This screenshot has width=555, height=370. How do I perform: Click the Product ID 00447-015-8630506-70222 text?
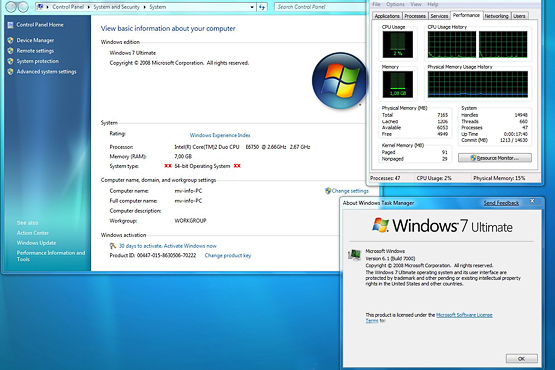click(153, 256)
